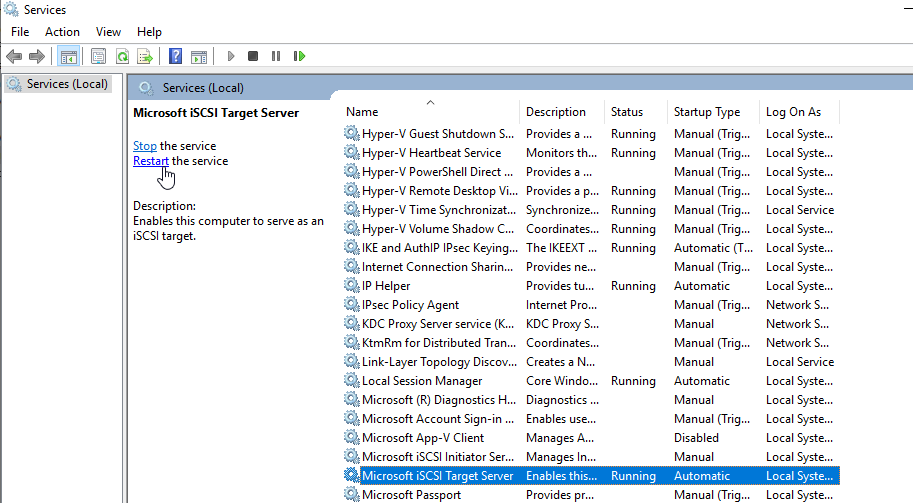Click Restart the service link
This screenshot has height=503, width=913.
pyautogui.click(x=151, y=161)
